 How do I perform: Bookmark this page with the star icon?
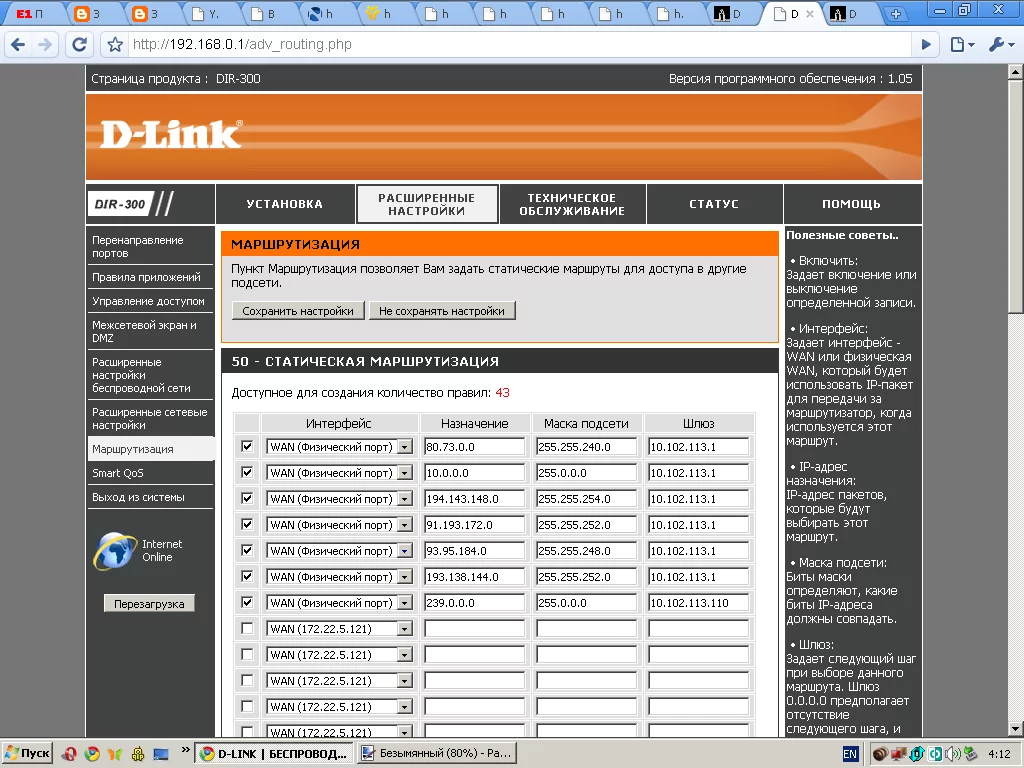click(115, 44)
